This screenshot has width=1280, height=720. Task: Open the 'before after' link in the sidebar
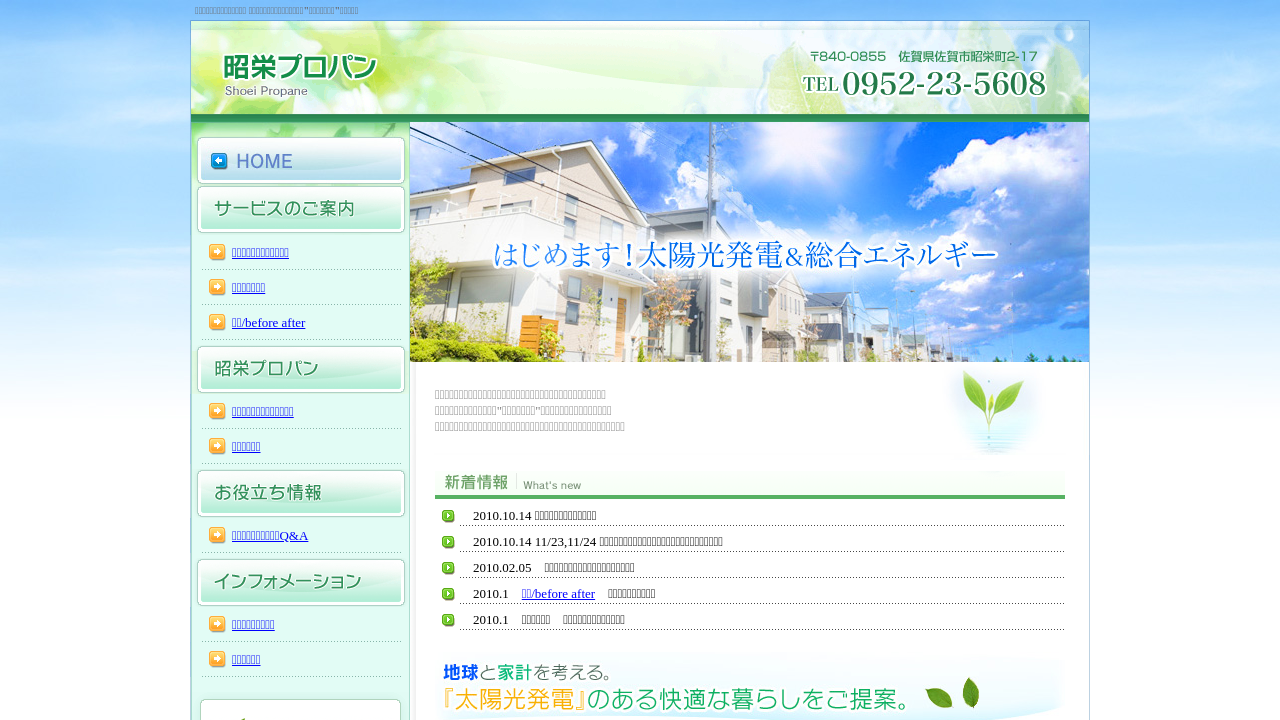point(268,323)
